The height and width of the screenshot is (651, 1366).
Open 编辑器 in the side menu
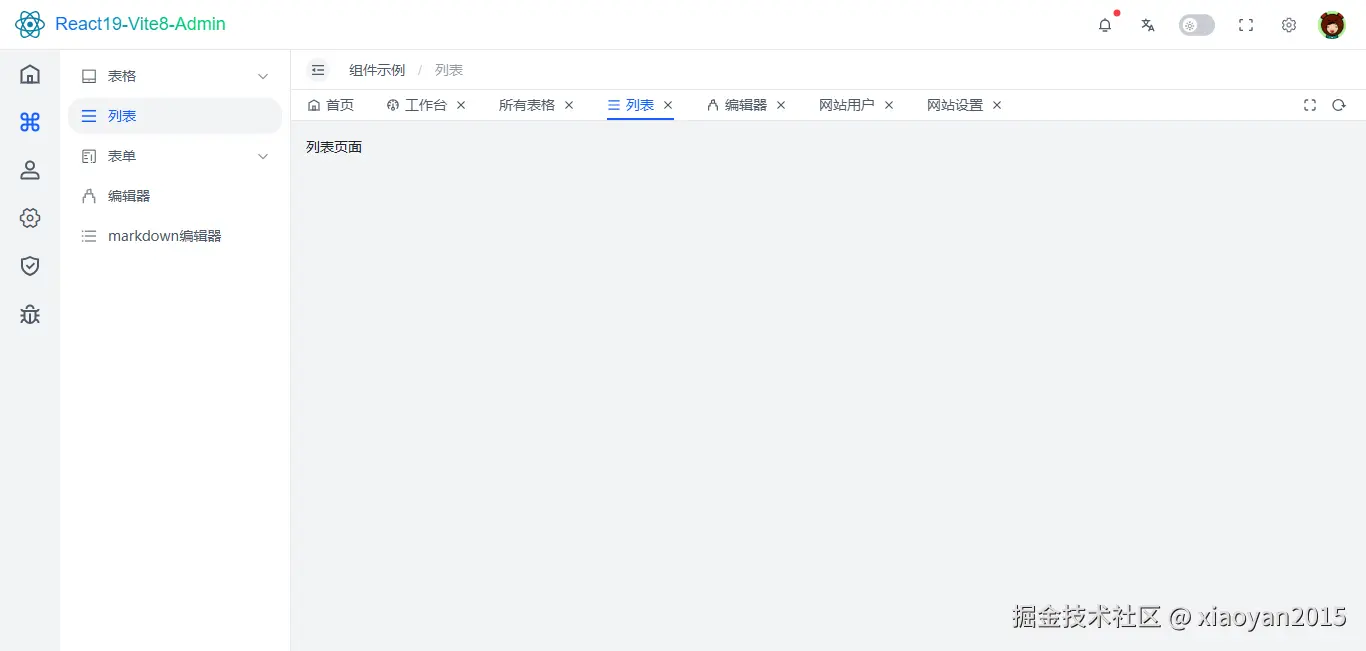(175, 196)
